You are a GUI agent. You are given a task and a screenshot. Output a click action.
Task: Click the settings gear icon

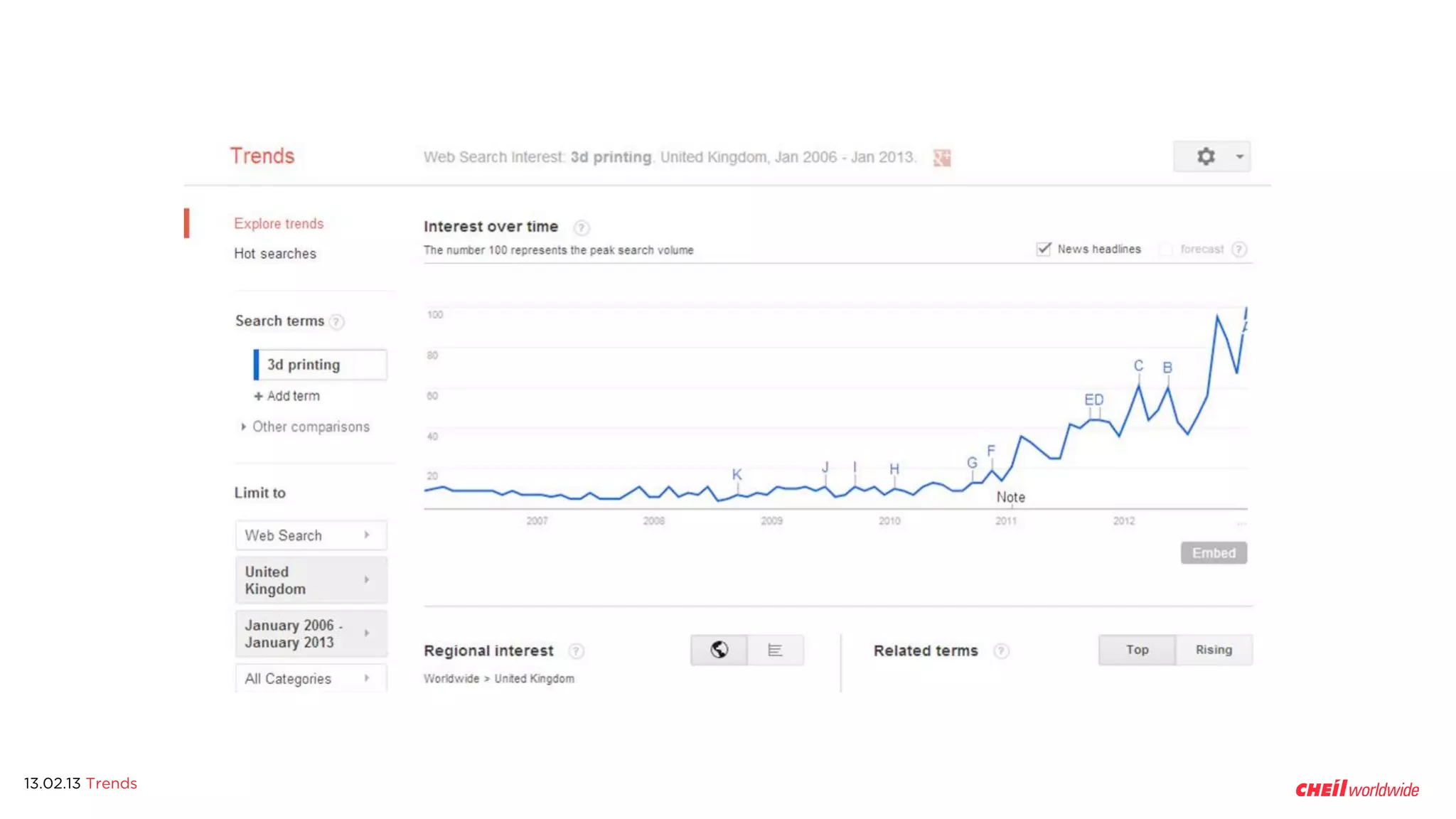pyautogui.click(x=1206, y=156)
